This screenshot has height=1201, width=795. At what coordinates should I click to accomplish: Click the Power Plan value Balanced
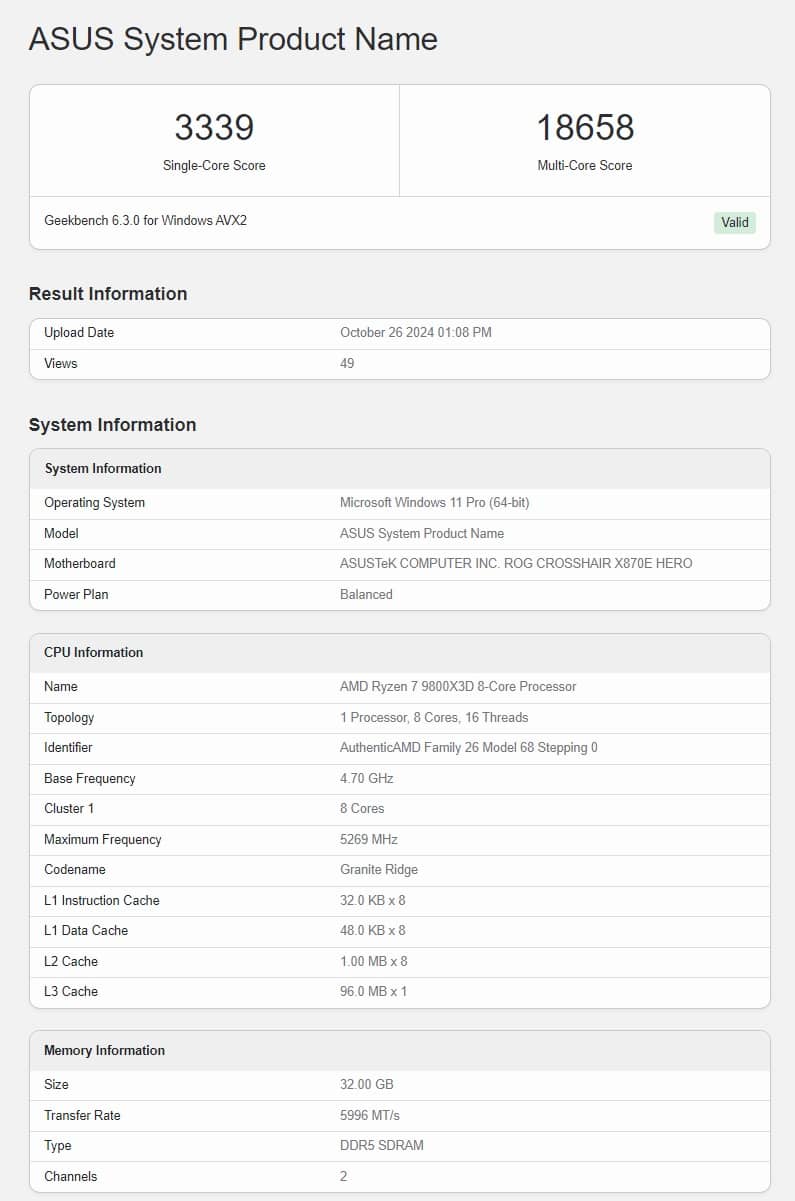pos(366,594)
